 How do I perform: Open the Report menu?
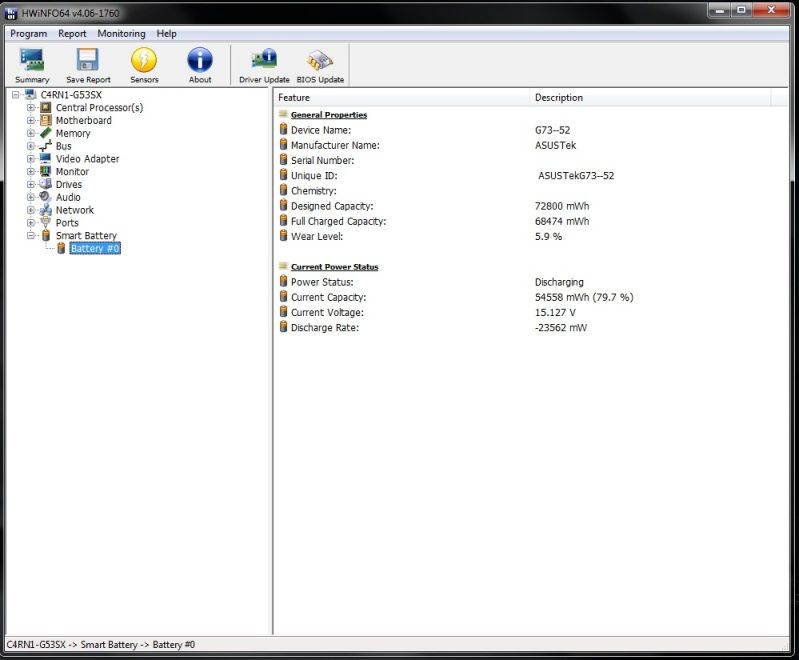tap(72, 34)
